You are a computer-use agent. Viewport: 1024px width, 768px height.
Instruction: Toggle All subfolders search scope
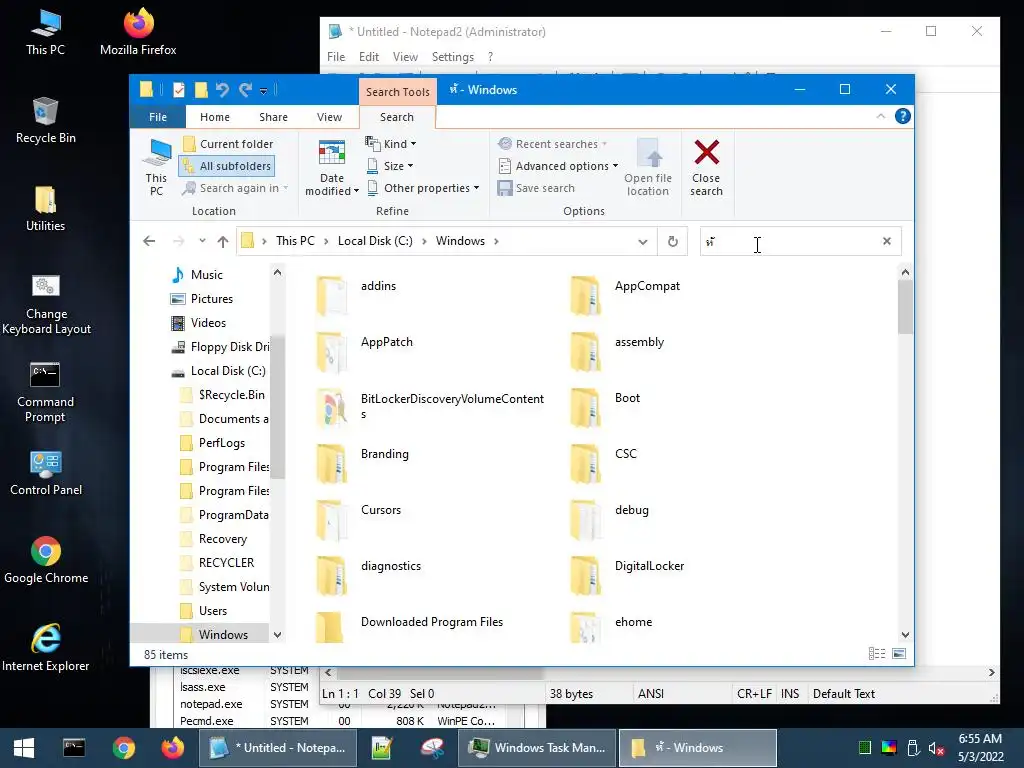pyautogui.click(x=227, y=166)
